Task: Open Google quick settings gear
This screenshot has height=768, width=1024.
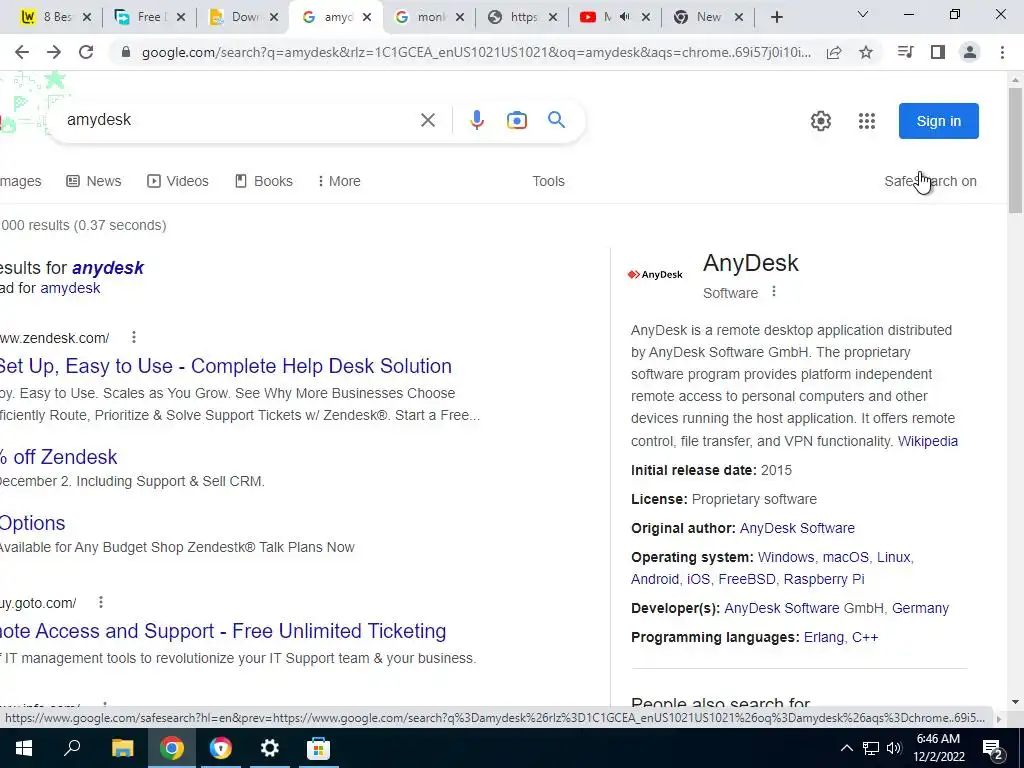Action: click(821, 121)
